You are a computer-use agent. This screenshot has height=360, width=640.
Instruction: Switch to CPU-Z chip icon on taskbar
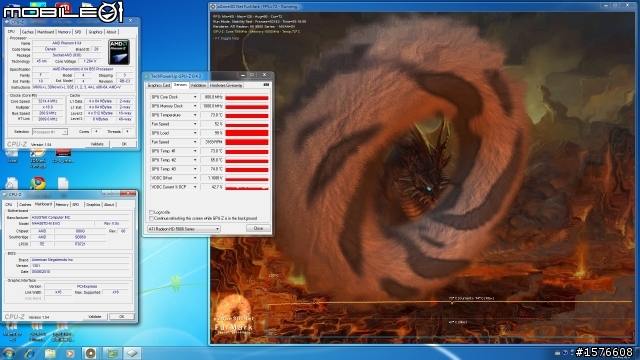pos(132,353)
